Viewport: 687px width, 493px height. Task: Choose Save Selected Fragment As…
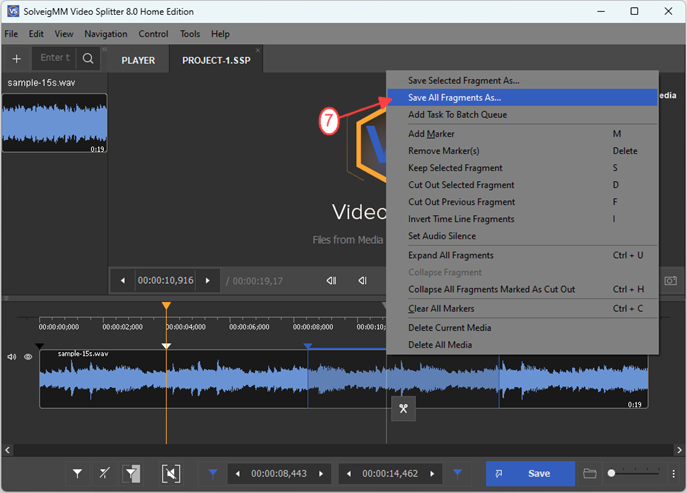[522, 81]
